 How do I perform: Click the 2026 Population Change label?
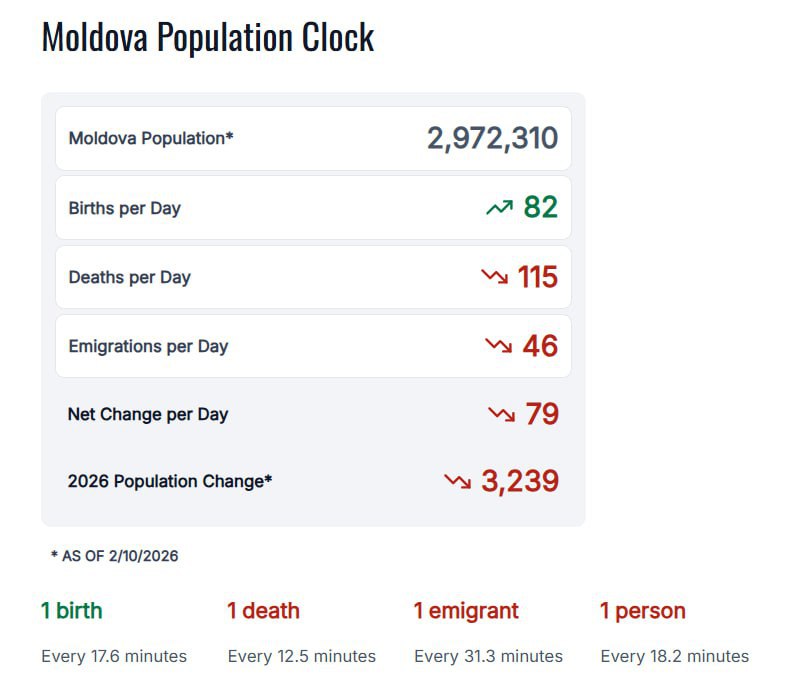pyautogui.click(x=170, y=481)
